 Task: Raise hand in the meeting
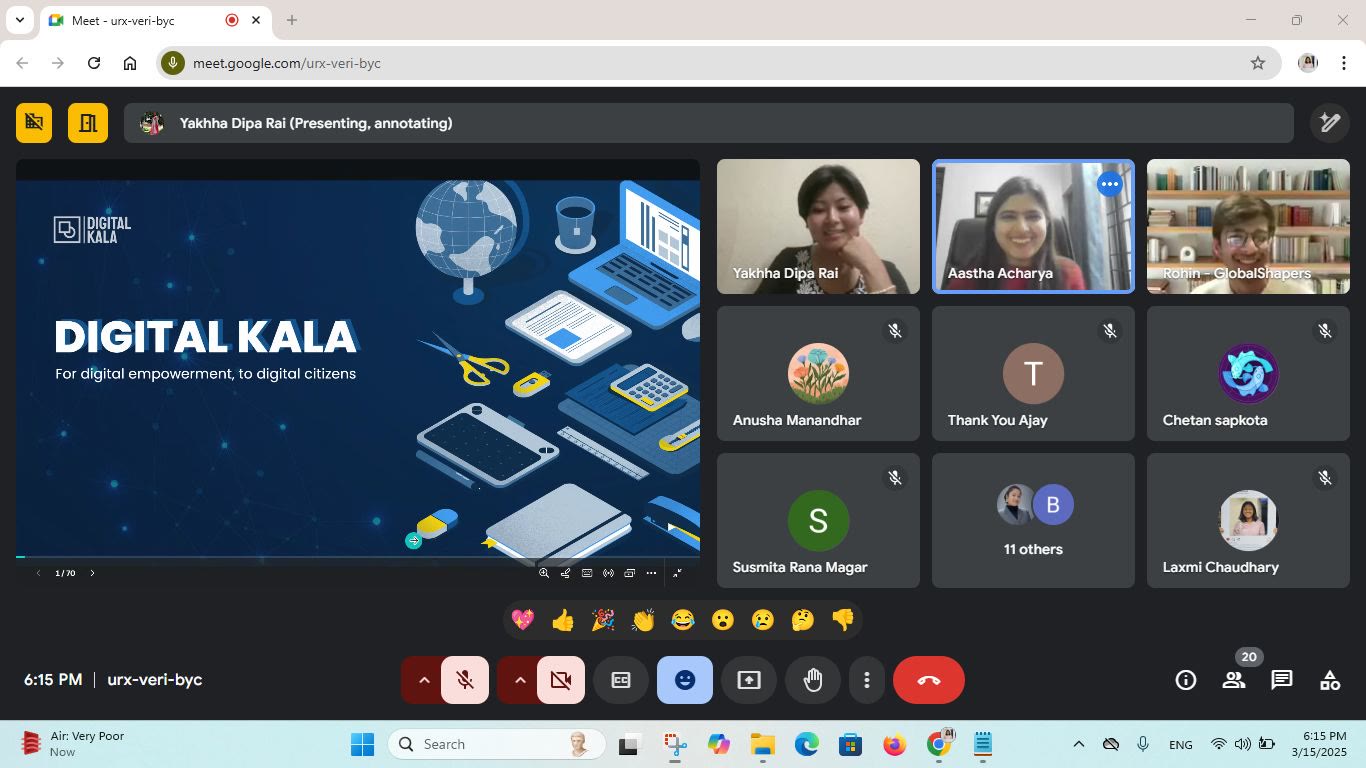tap(813, 680)
